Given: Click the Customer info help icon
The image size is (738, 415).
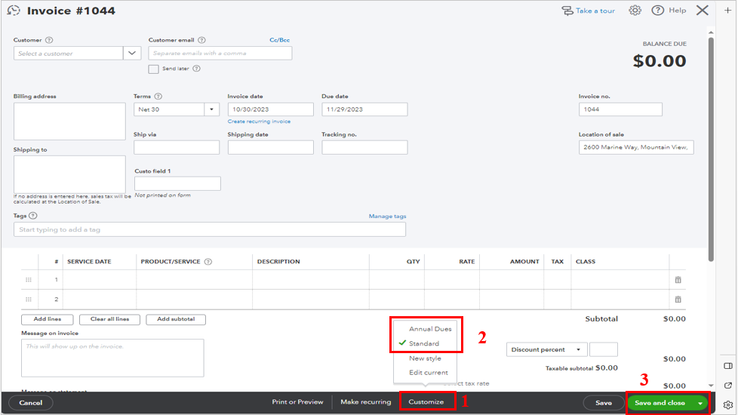Looking at the screenshot, I should coord(49,40).
